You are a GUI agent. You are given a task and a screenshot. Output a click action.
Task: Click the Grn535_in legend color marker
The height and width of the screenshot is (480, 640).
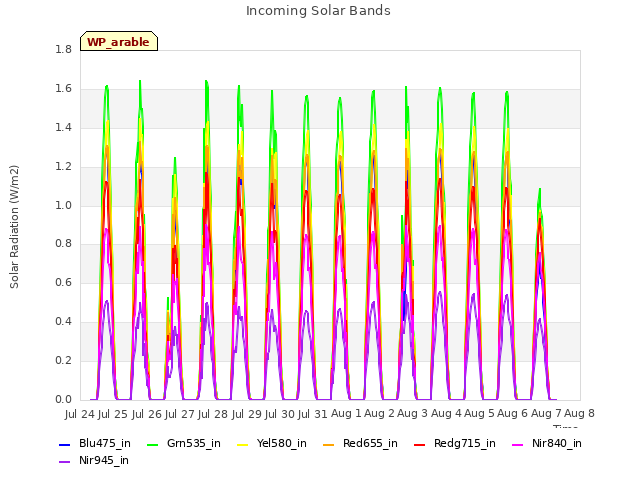click(x=152, y=444)
